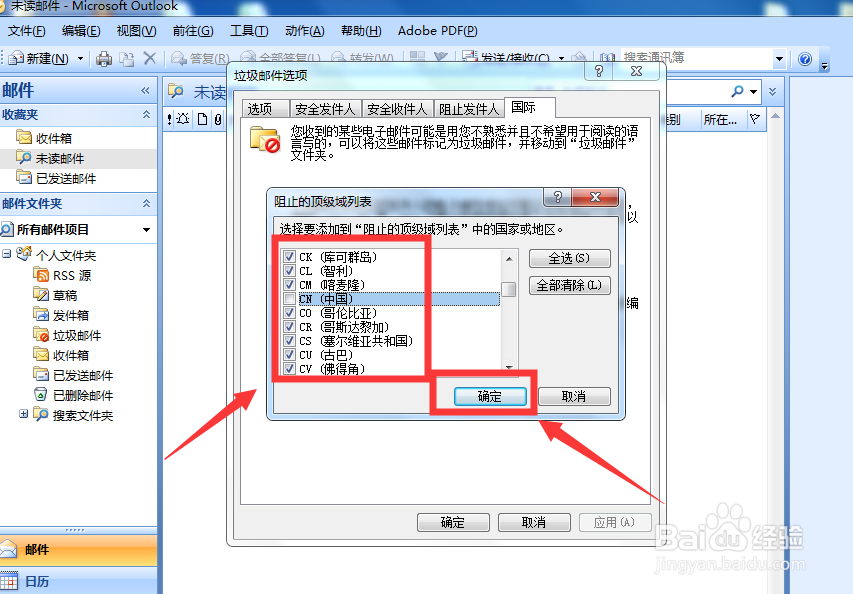853x594 pixels.
Task: Open the address book search dropdown arrow
Action: tap(779, 59)
